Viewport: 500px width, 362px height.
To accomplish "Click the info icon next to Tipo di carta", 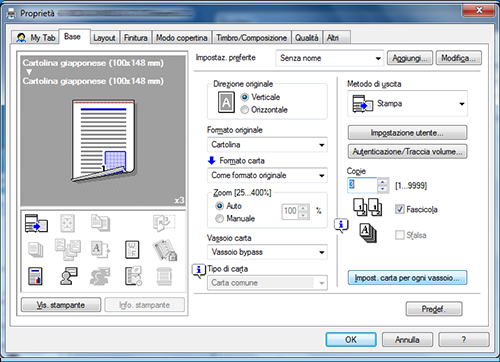I will [x=199, y=271].
